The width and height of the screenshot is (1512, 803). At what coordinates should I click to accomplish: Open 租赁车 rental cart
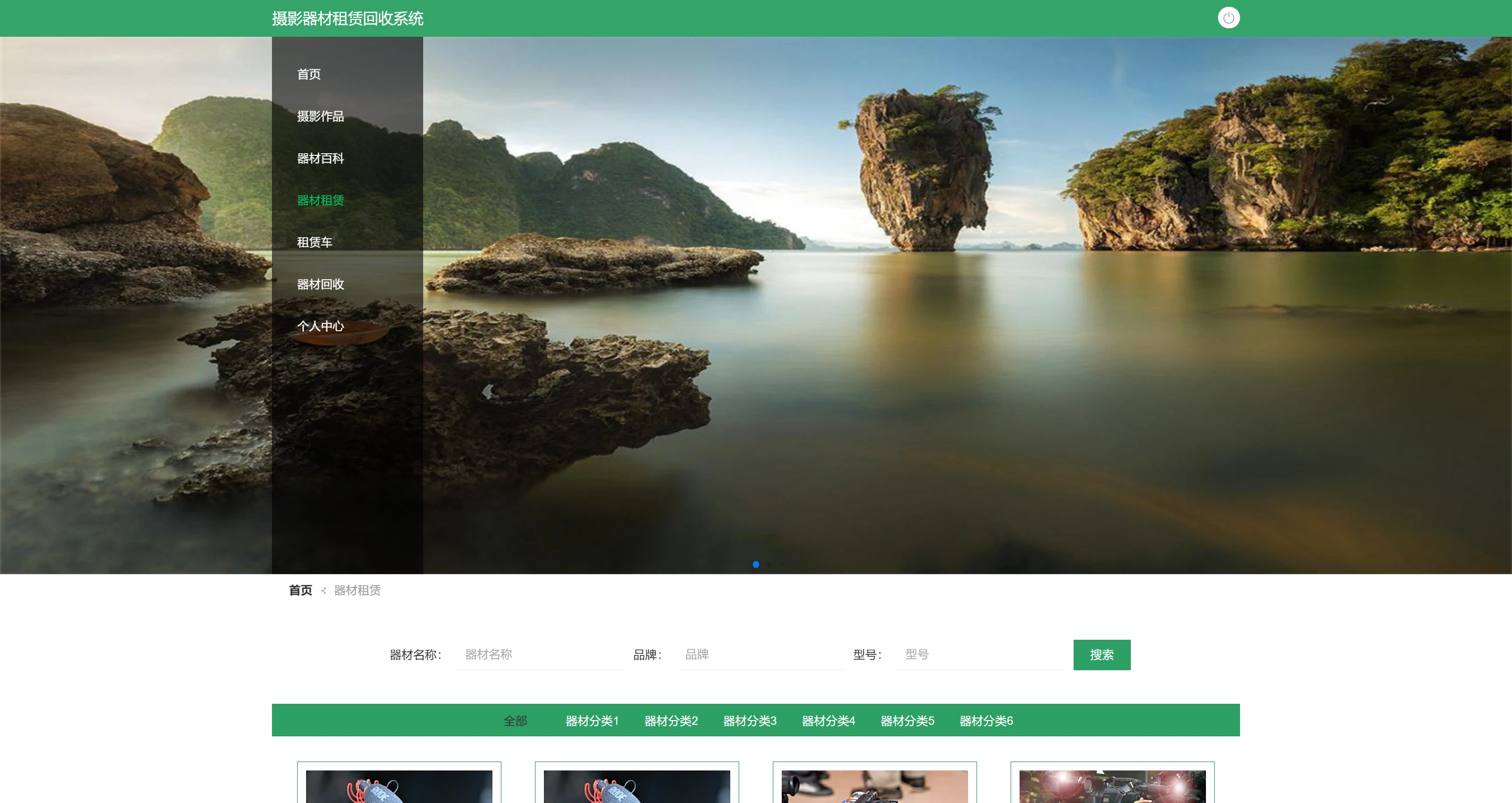click(314, 242)
